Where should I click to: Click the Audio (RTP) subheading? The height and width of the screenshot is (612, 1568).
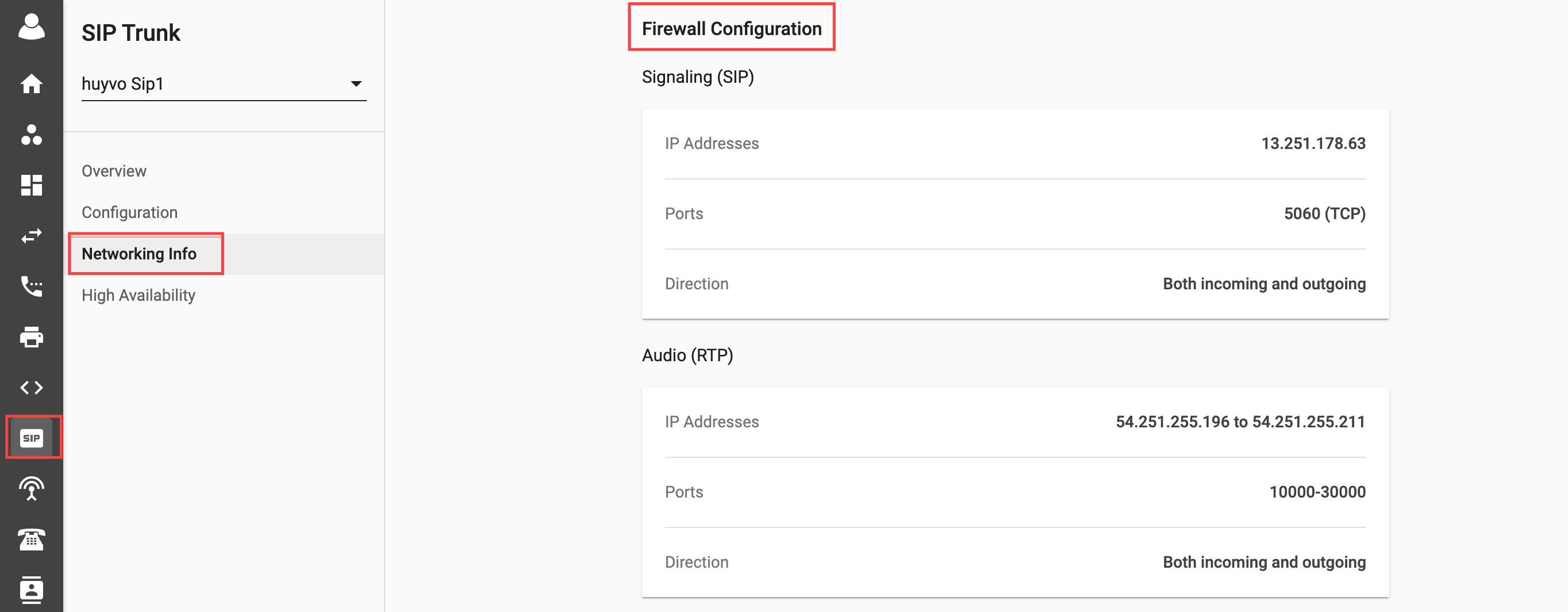687,355
